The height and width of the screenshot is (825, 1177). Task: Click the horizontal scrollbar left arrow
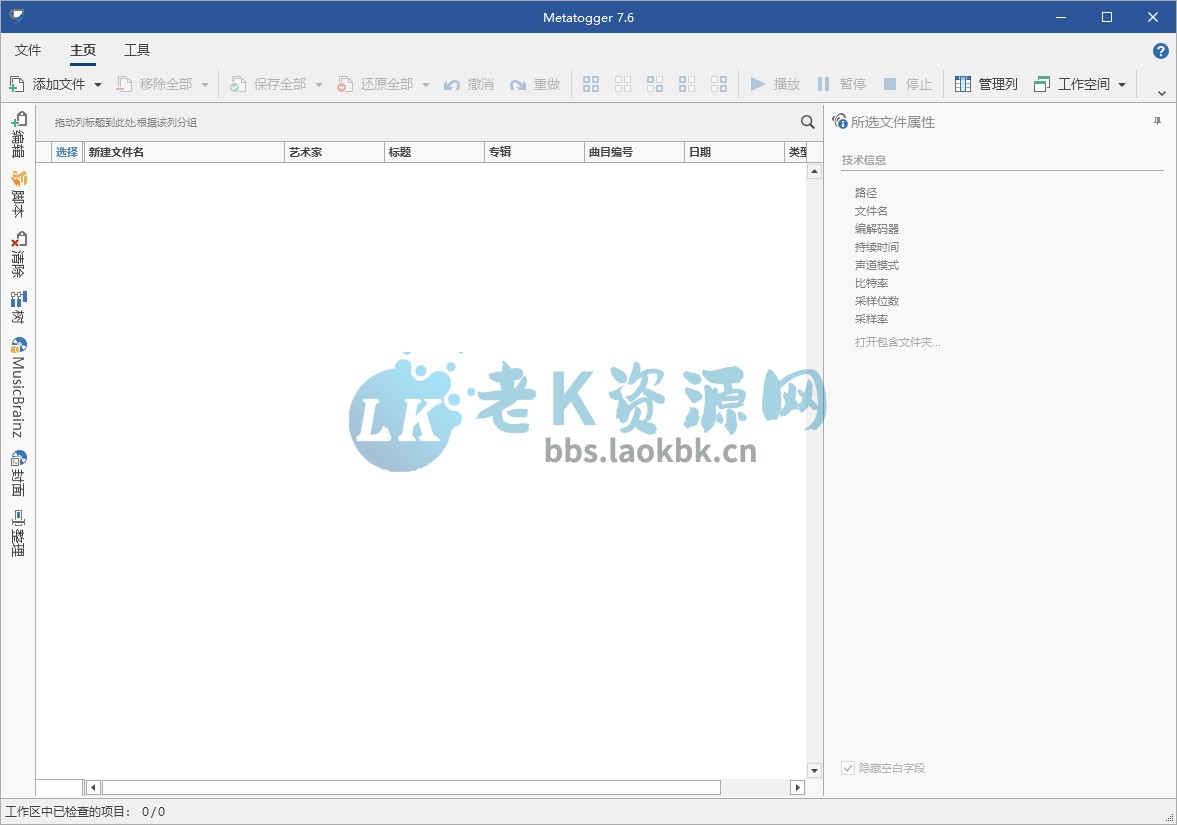(93, 787)
